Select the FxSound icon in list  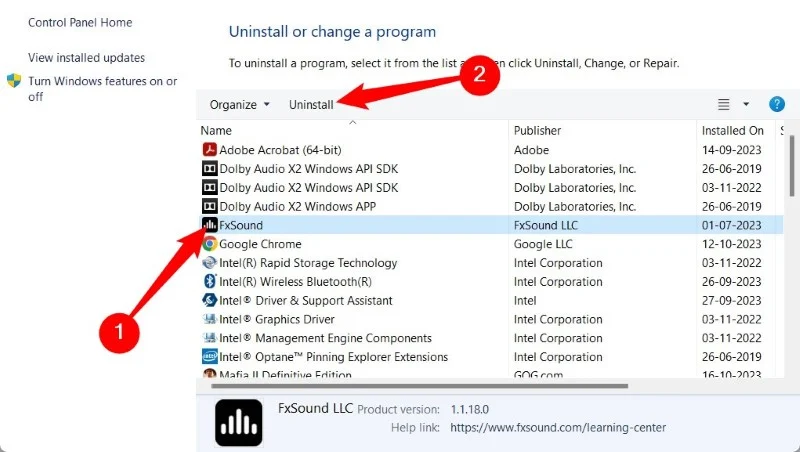click(210, 225)
